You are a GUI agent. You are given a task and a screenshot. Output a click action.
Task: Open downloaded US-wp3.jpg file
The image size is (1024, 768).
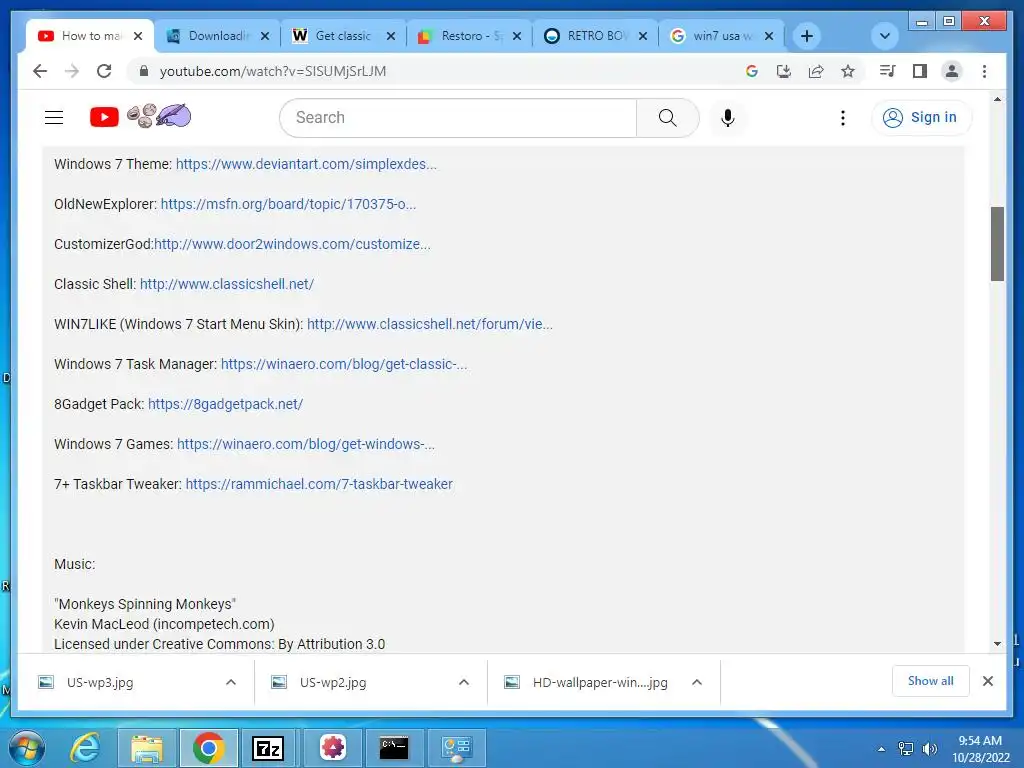click(x=99, y=682)
